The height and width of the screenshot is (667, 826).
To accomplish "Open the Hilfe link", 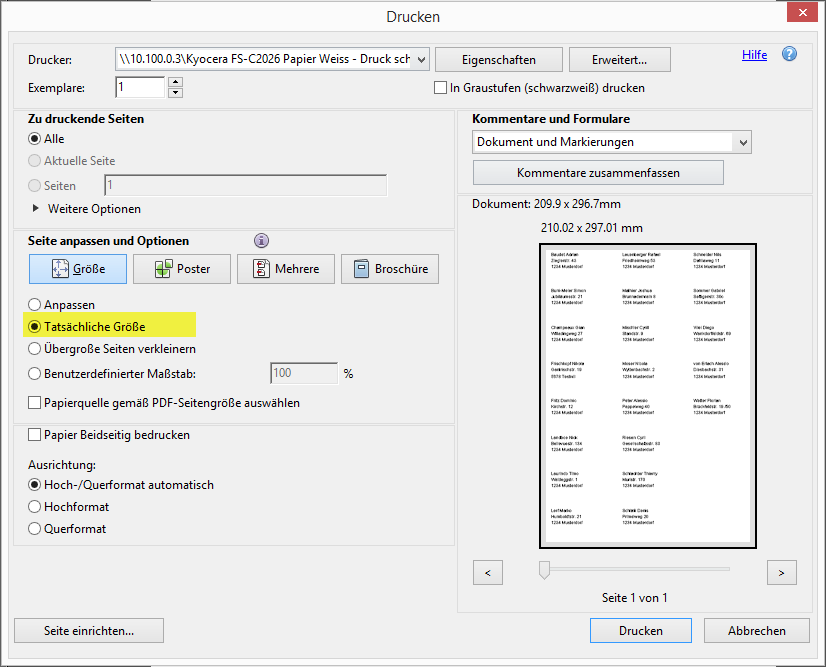I will click(x=754, y=55).
